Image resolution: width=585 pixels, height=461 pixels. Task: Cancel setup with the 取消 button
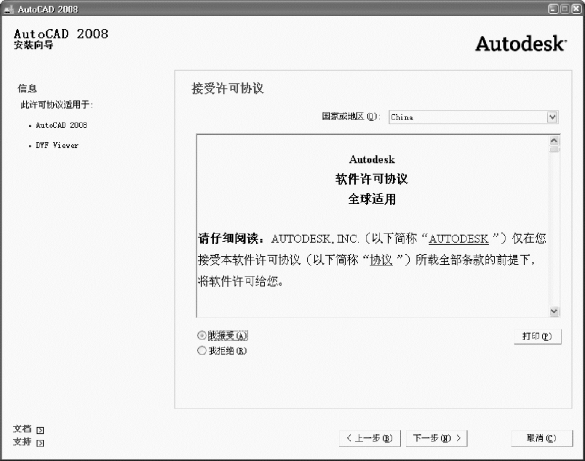541,438
